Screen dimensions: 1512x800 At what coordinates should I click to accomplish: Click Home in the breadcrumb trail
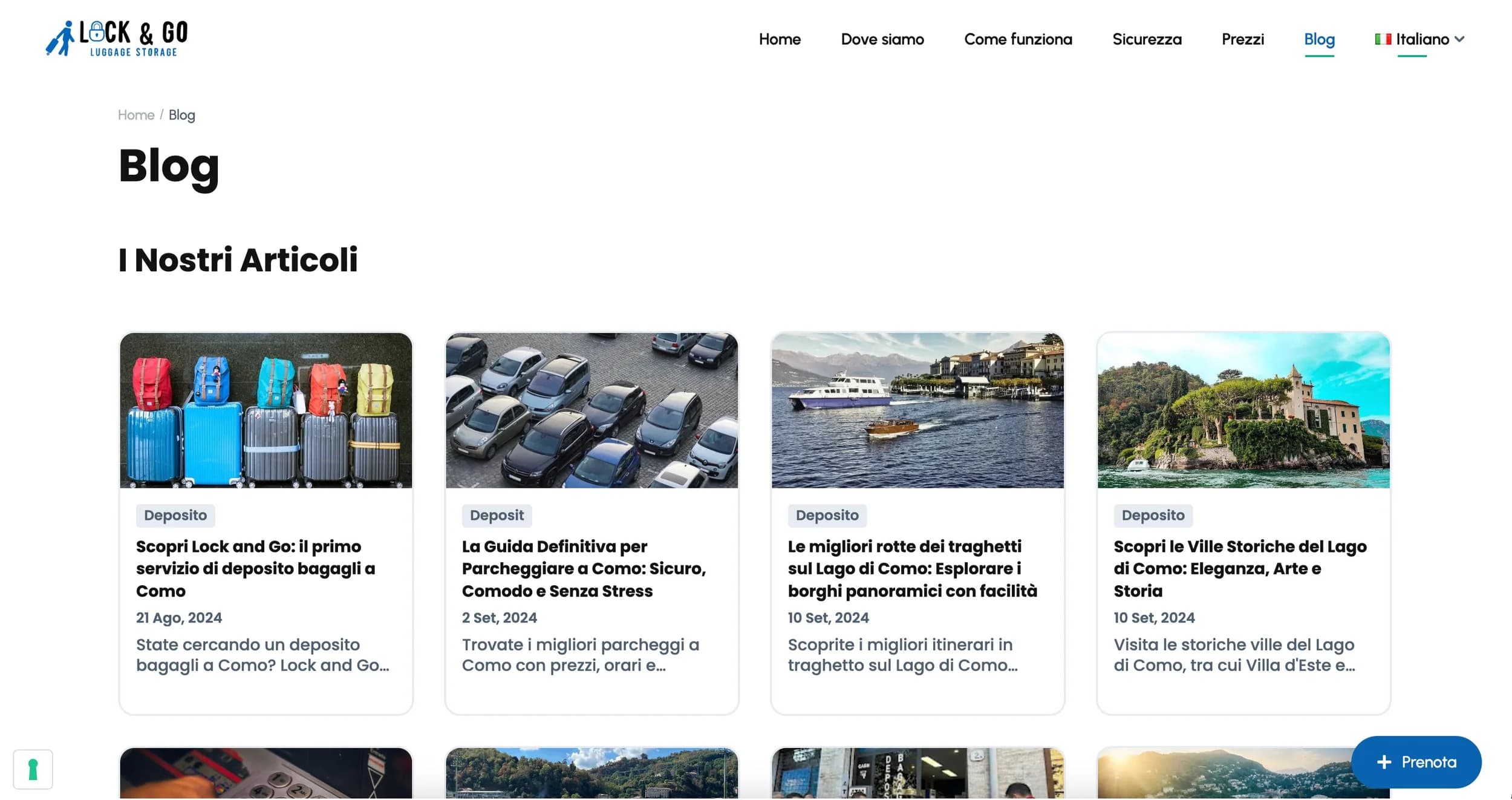pos(135,114)
